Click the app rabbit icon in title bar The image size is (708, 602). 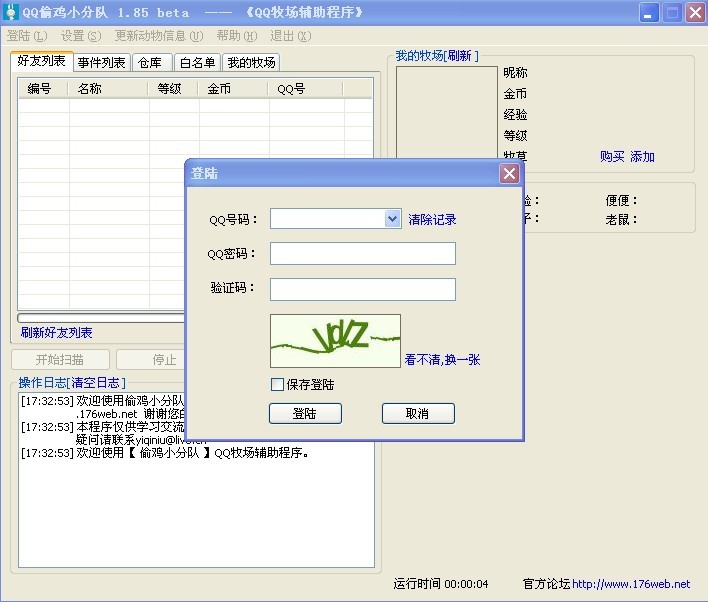10,12
